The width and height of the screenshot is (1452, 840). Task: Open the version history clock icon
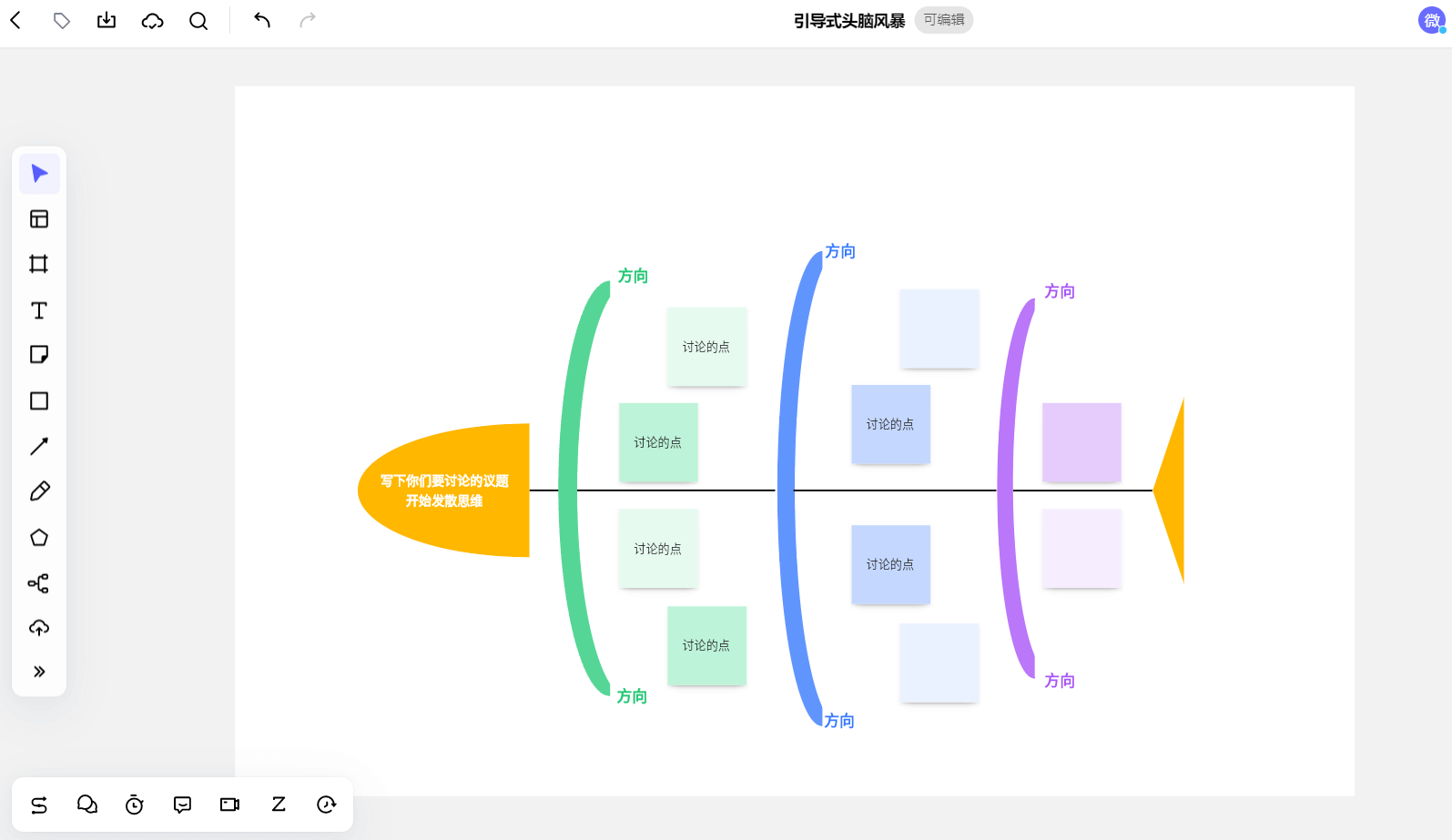click(326, 805)
